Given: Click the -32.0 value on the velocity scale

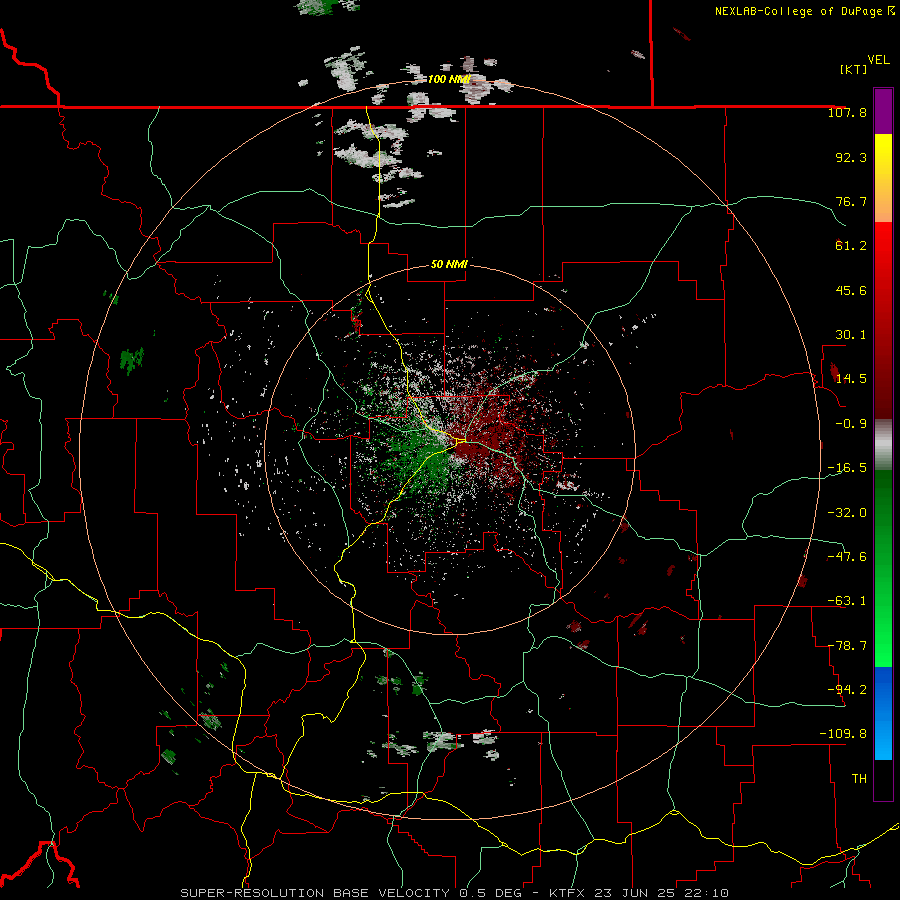Looking at the screenshot, I should point(847,513).
